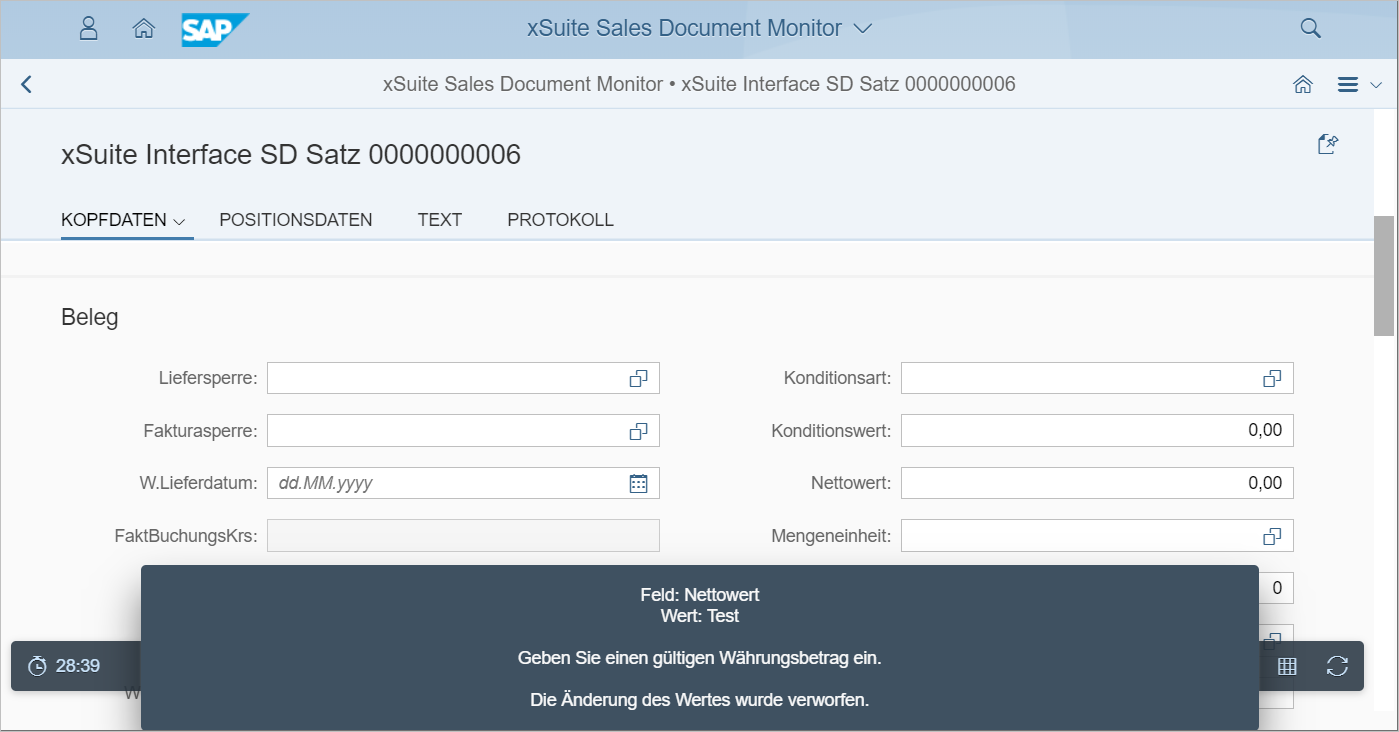Image resolution: width=1399 pixels, height=732 pixels.
Task: Open value help for Konditionsart
Action: pos(1271,379)
